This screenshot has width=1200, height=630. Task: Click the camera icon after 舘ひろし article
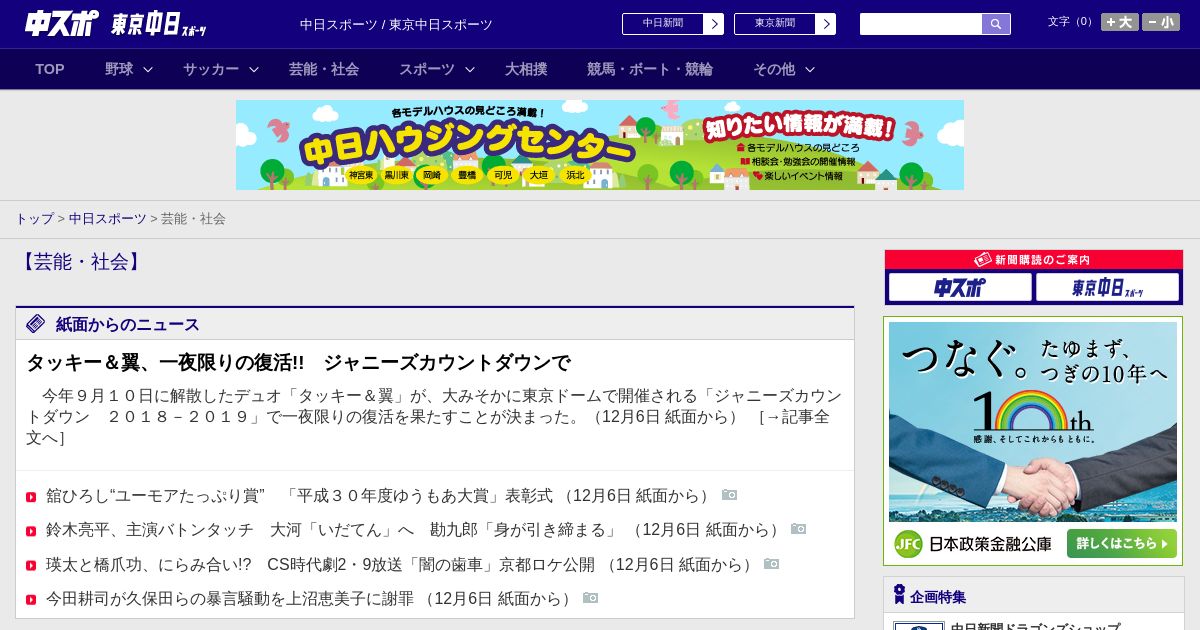[x=729, y=495]
